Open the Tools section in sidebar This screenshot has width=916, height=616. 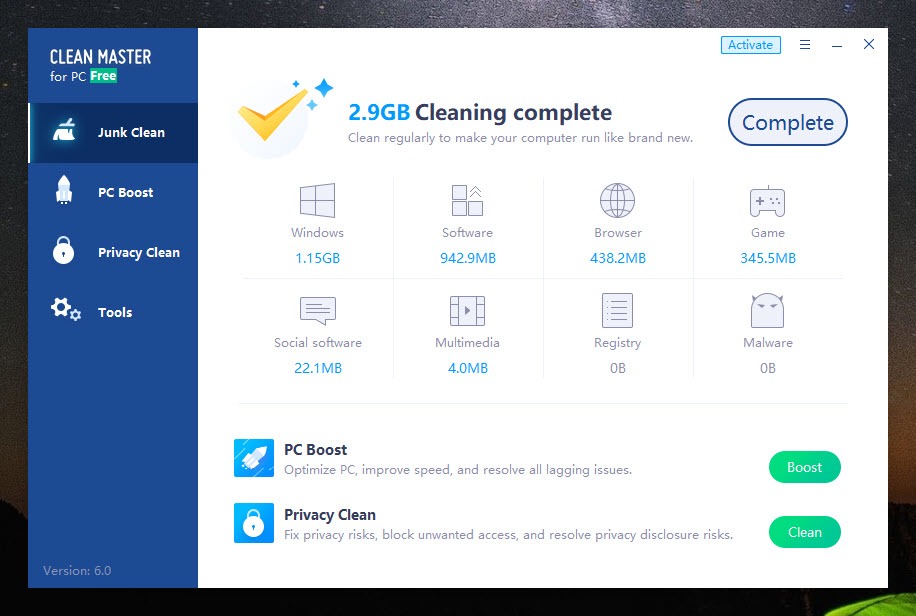(x=113, y=312)
